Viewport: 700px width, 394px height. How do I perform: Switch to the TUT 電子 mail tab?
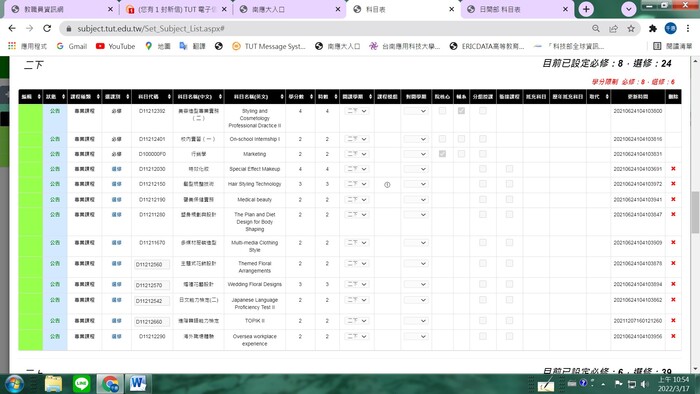pyautogui.click(x=175, y=9)
